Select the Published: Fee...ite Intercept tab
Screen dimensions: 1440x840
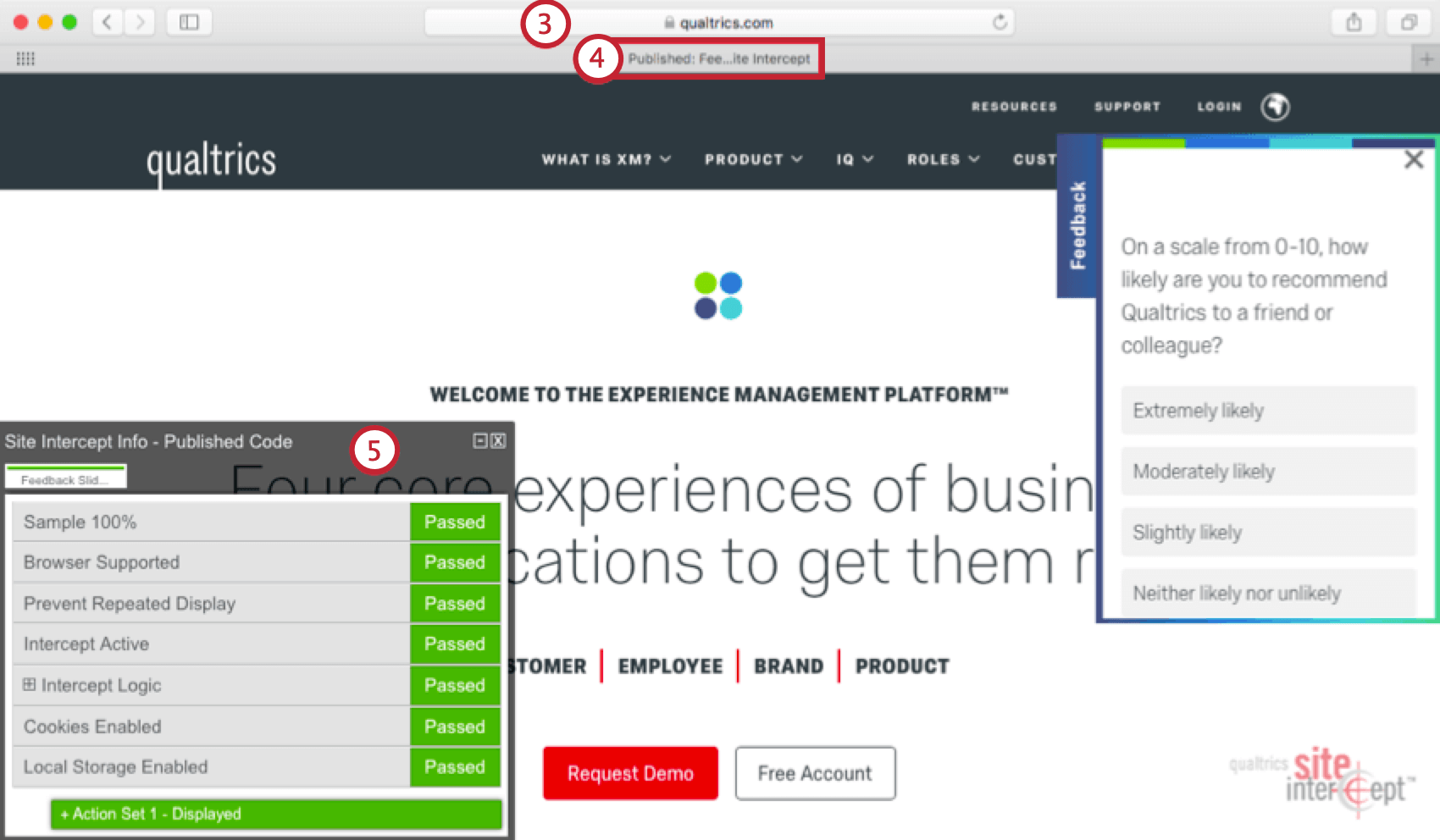point(719,58)
